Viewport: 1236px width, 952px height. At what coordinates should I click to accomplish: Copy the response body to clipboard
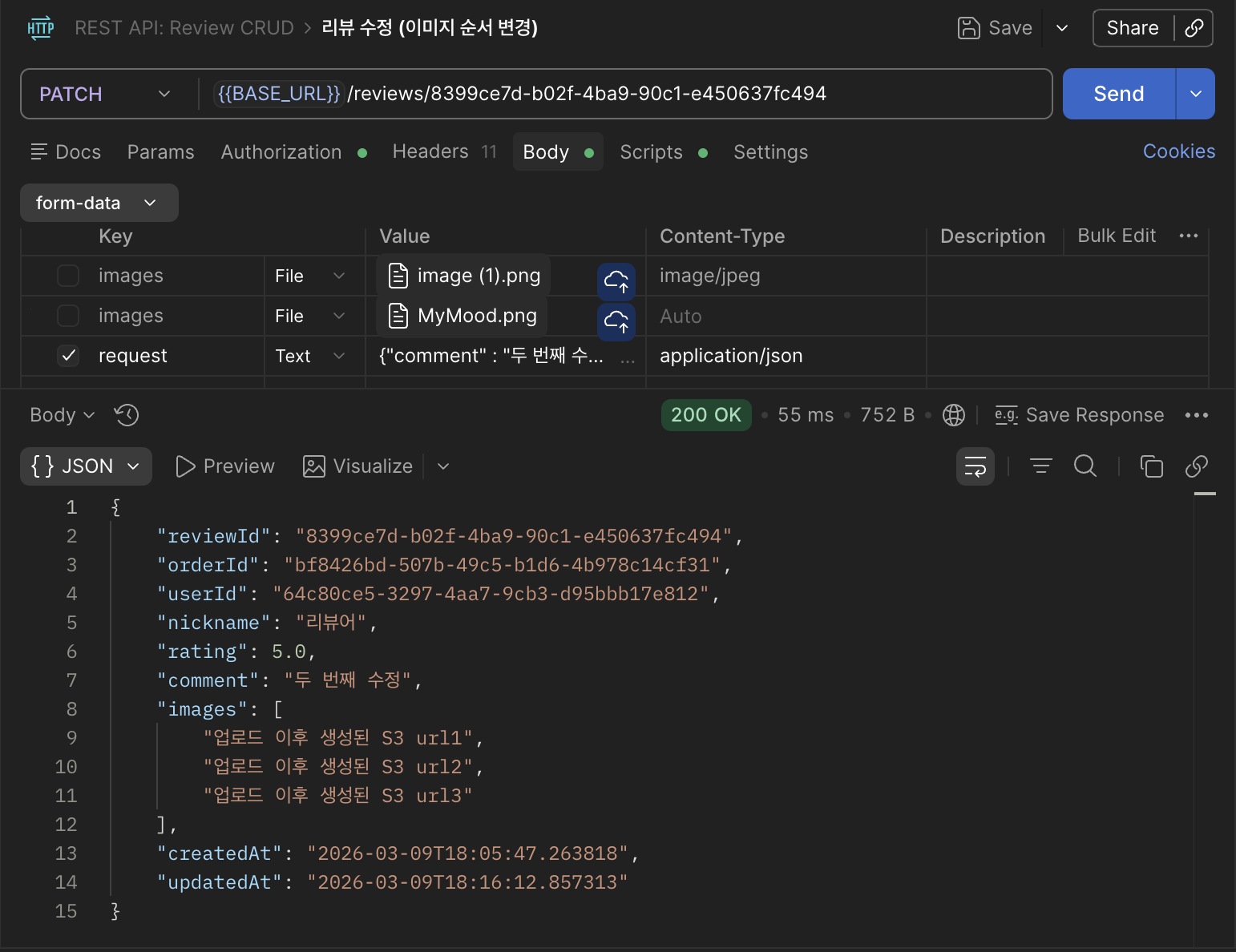(x=1152, y=466)
